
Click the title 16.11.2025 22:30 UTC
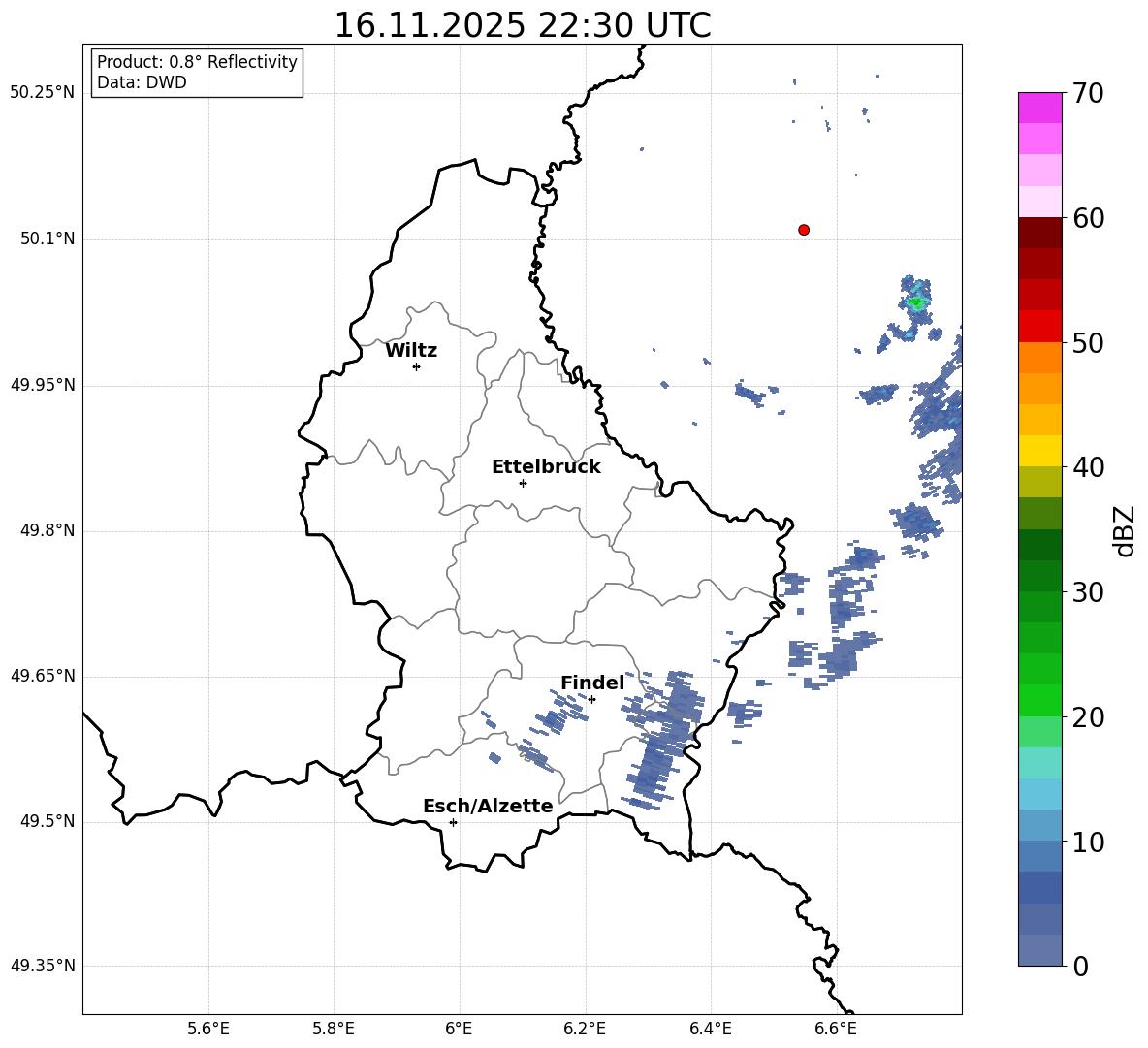tap(523, 25)
